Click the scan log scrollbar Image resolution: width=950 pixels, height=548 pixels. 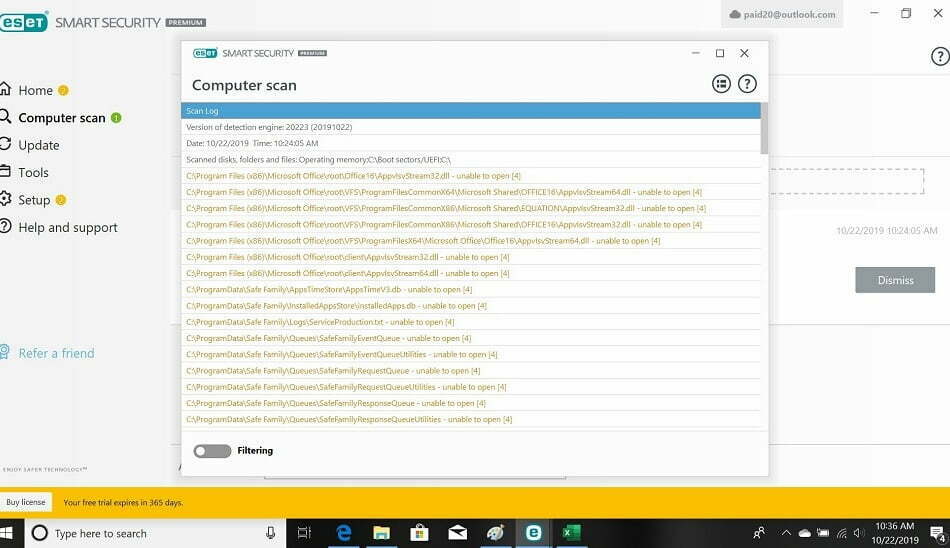pyautogui.click(x=765, y=129)
